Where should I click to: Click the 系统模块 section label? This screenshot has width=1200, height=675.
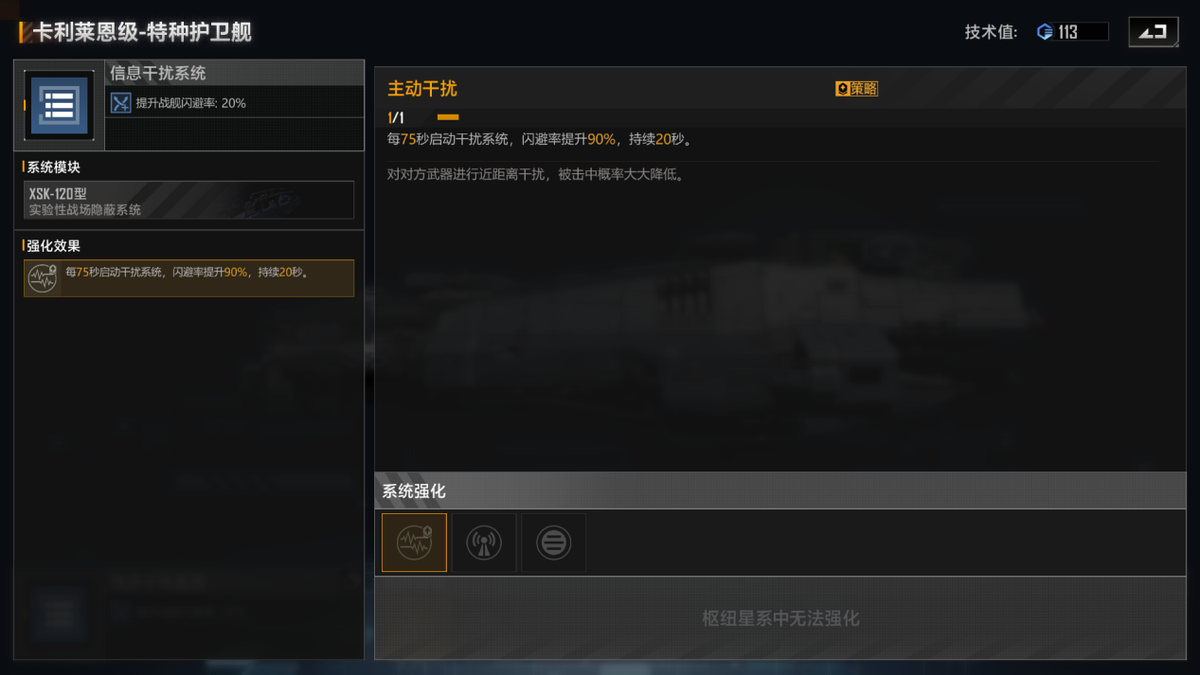pyautogui.click(x=53, y=167)
